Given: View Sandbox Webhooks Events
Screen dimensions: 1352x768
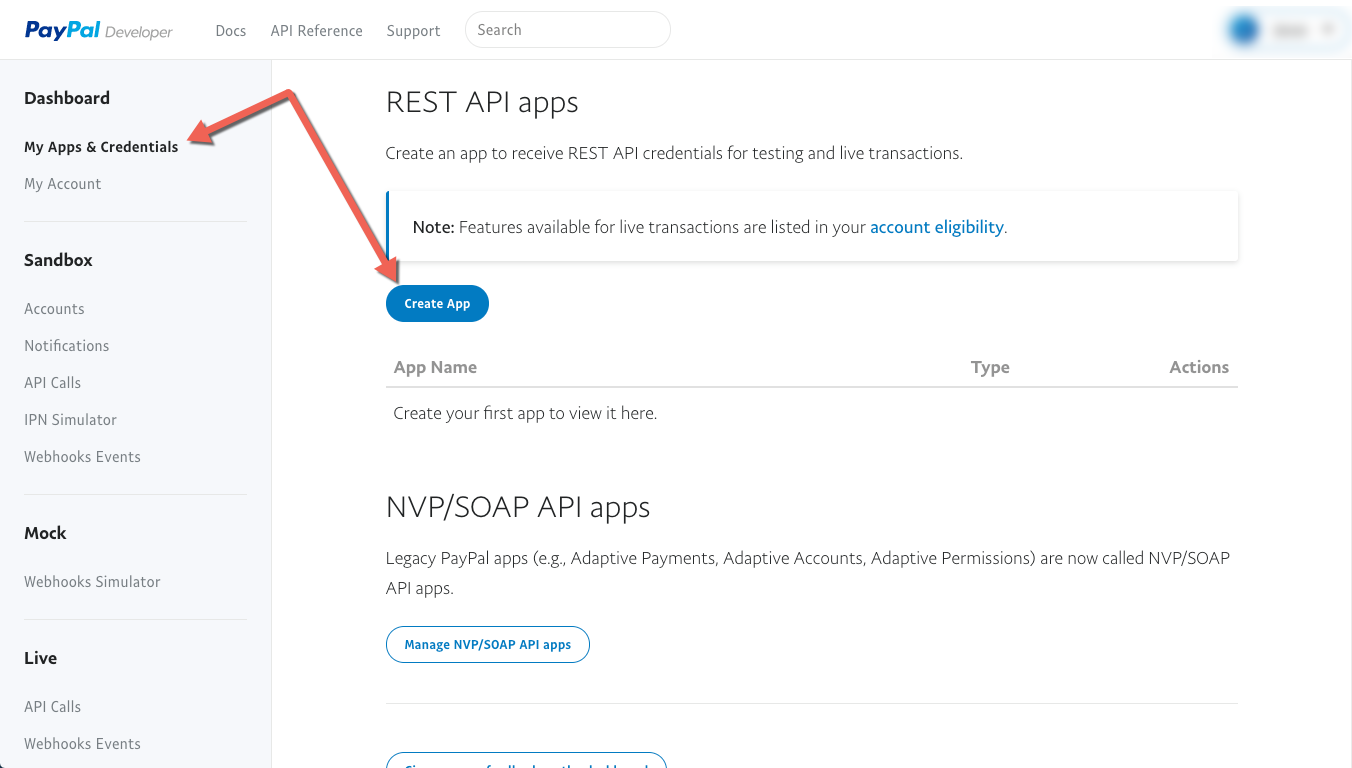Looking at the screenshot, I should pyautogui.click(x=82, y=457).
